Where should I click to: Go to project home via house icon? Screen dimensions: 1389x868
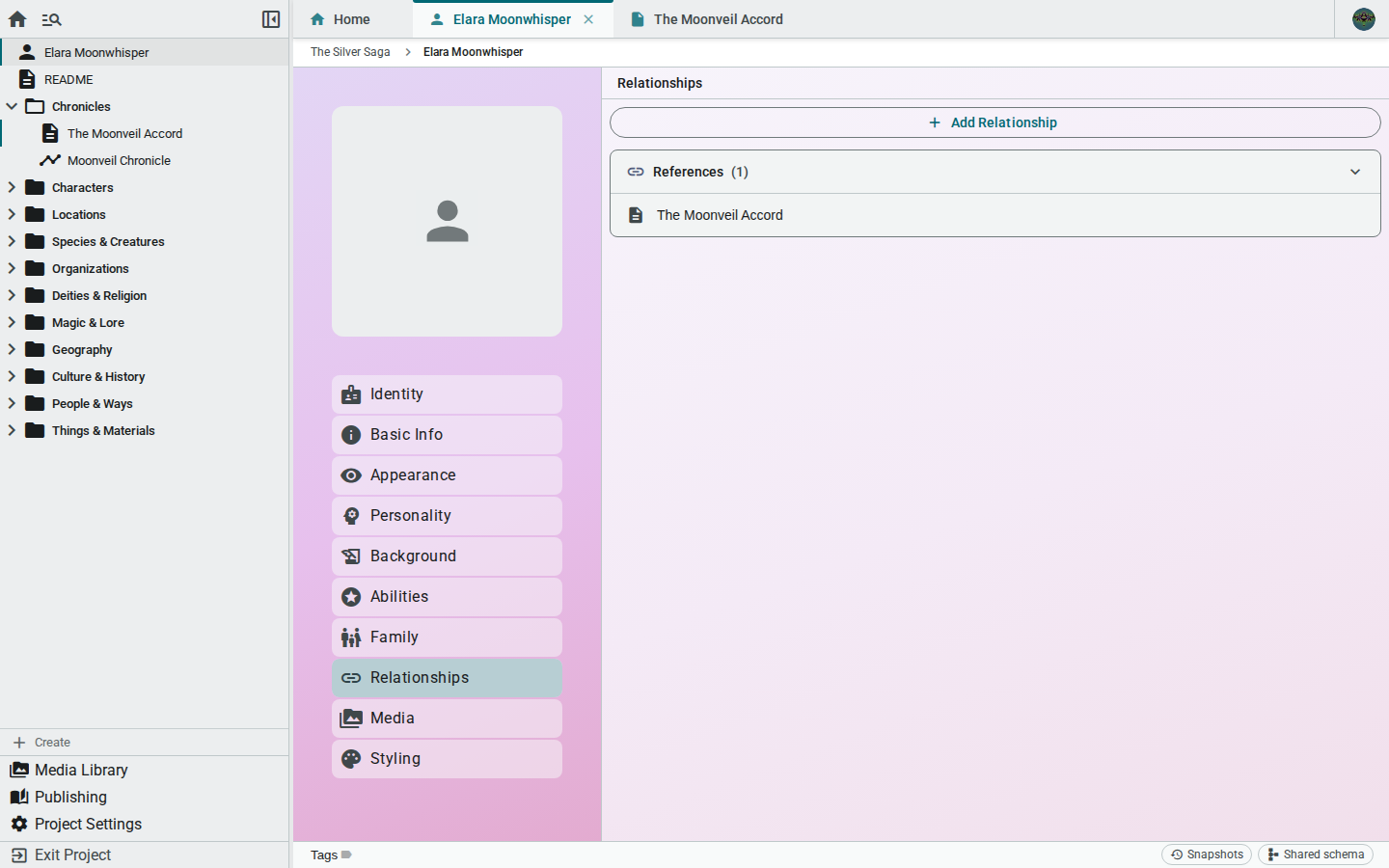[17, 19]
